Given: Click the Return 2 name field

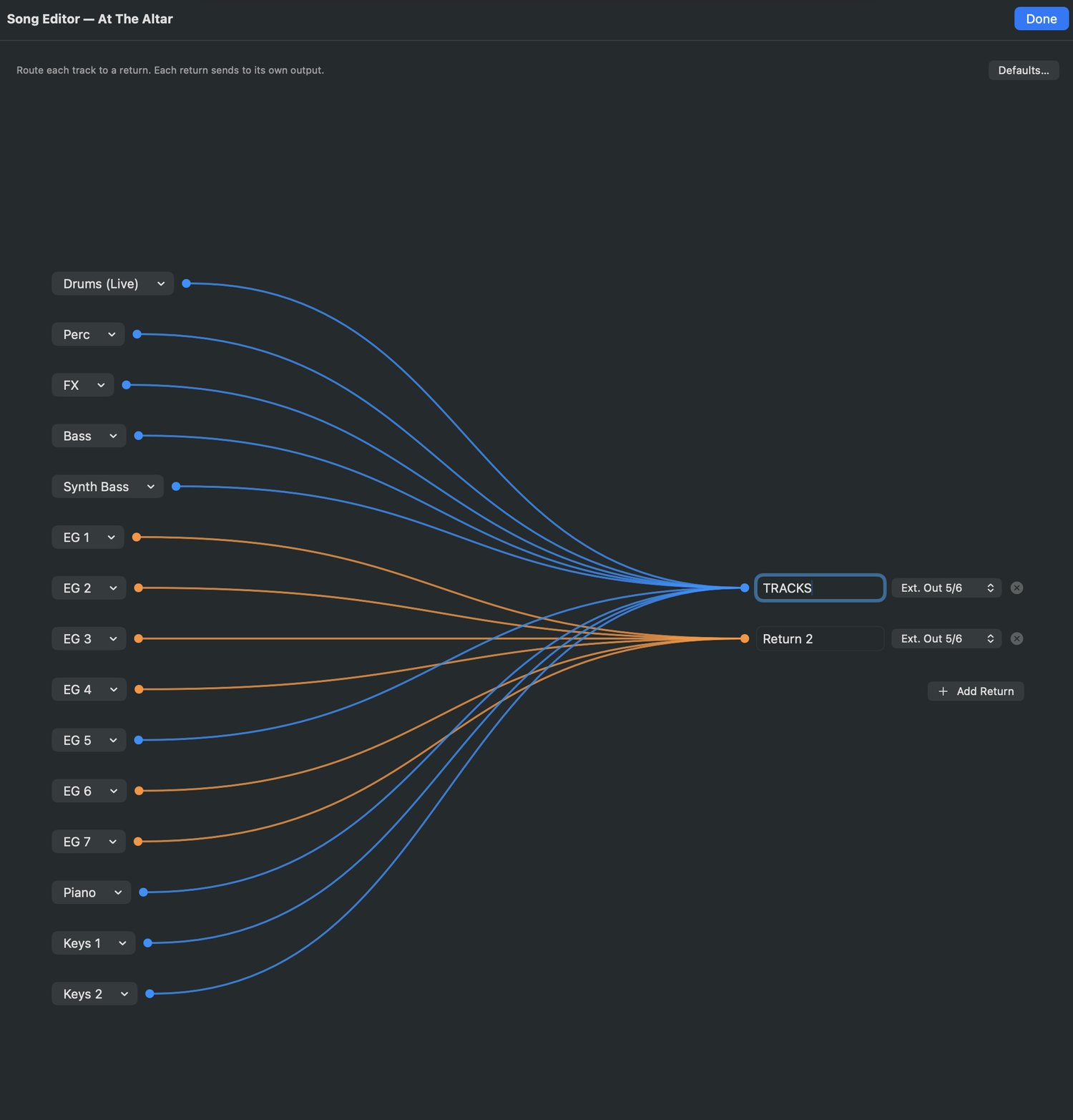Looking at the screenshot, I should (820, 638).
